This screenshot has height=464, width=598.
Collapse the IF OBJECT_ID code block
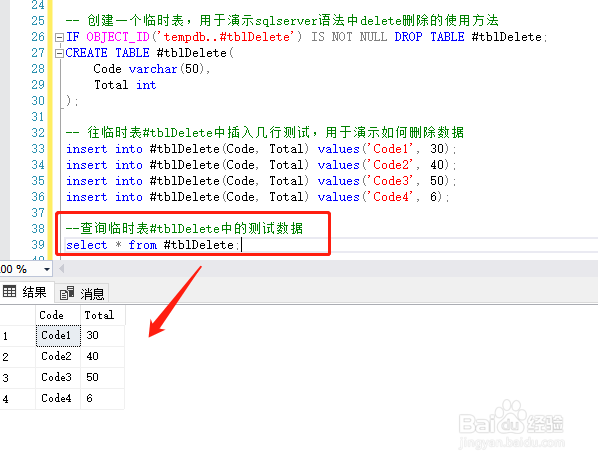pos(59,37)
